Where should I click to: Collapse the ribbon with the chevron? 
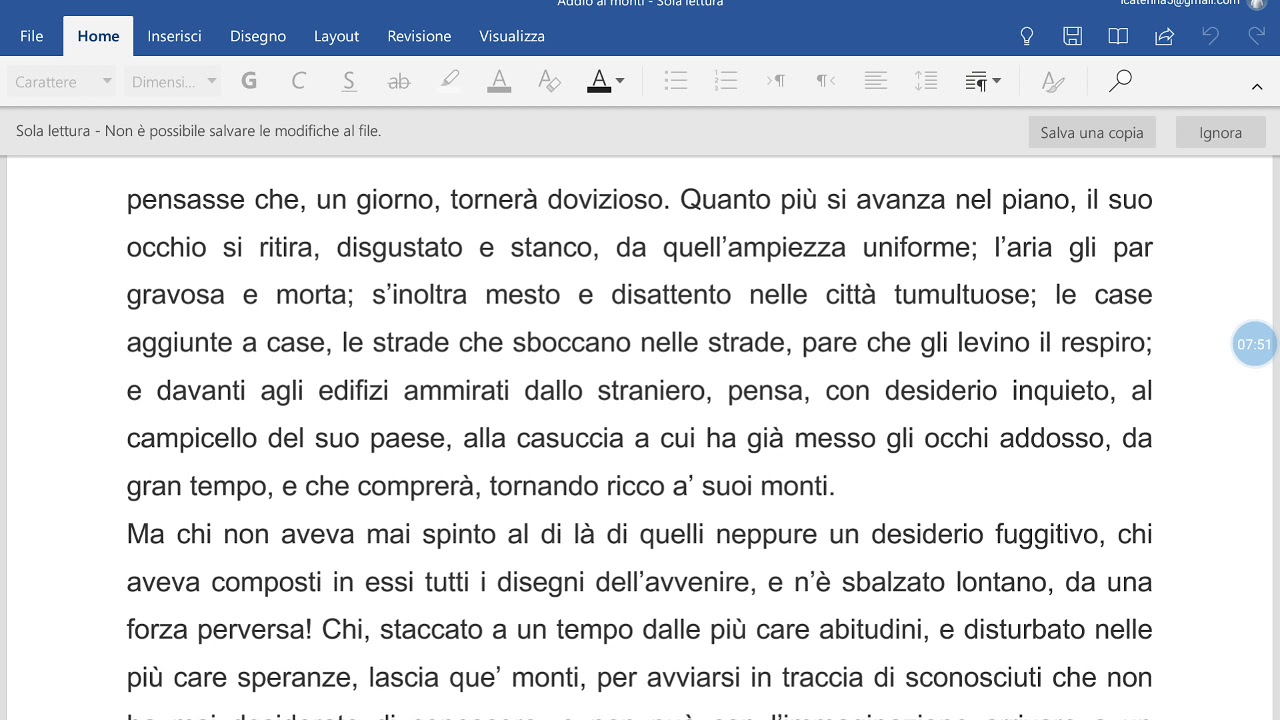(x=1257, y=87)
